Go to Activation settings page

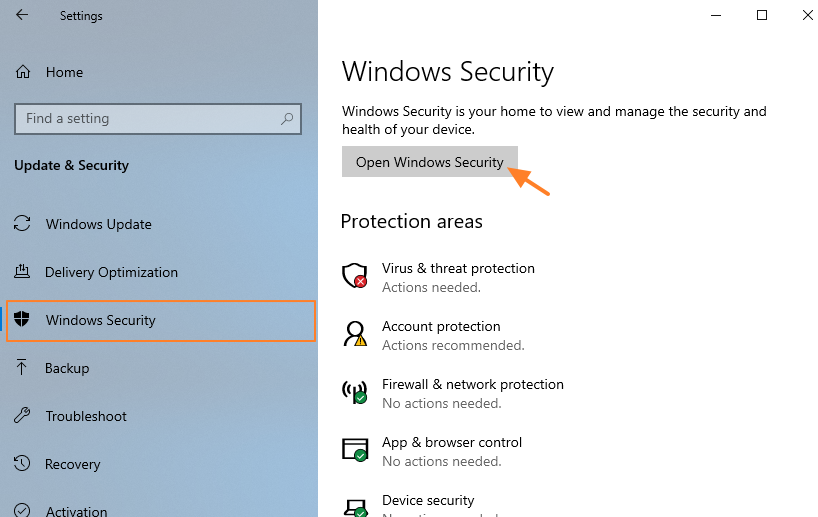click(x=76, y=511)
